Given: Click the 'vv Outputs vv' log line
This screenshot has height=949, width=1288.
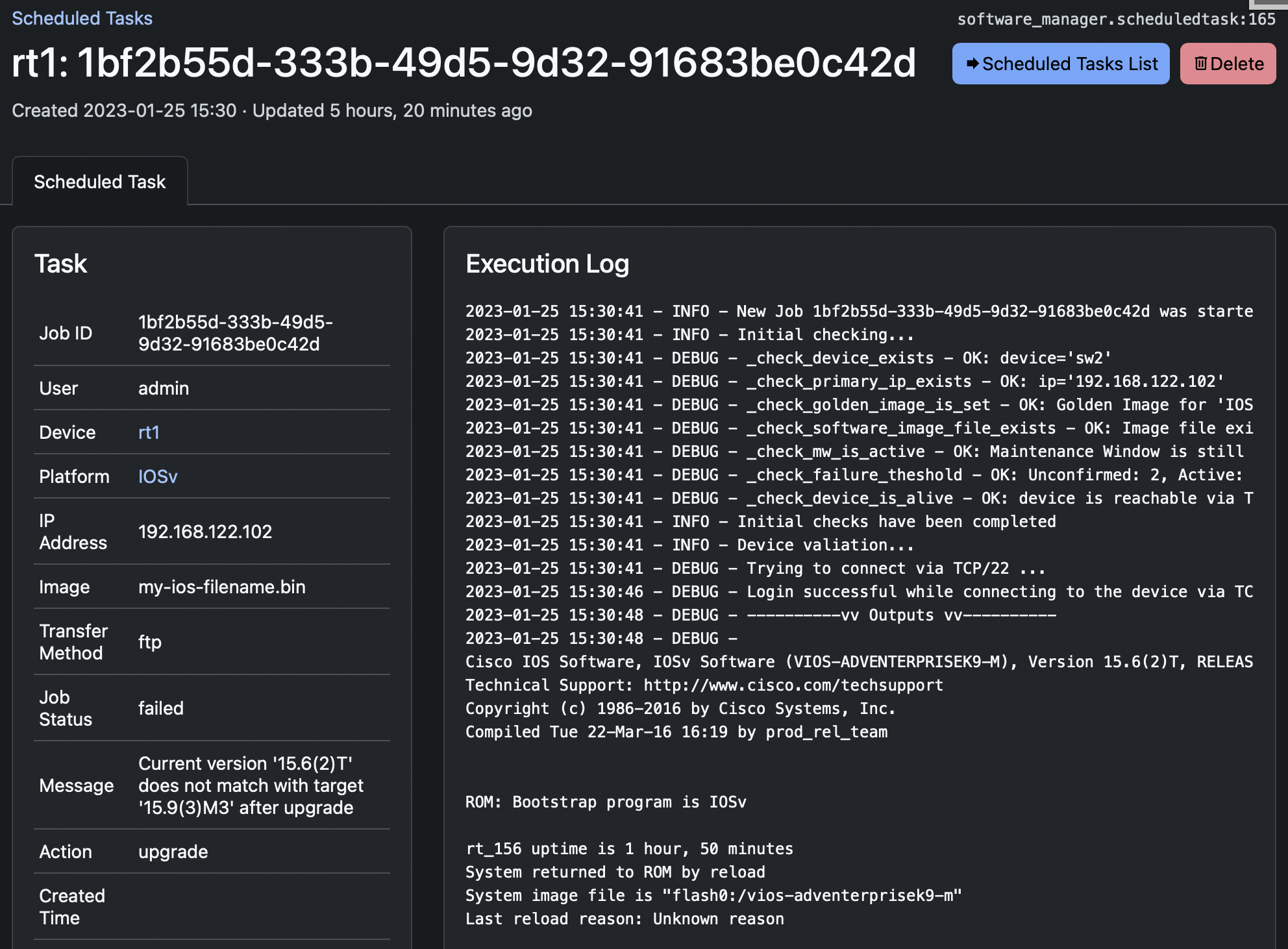Looking at the screenshot, I should [x=761, y=615].
